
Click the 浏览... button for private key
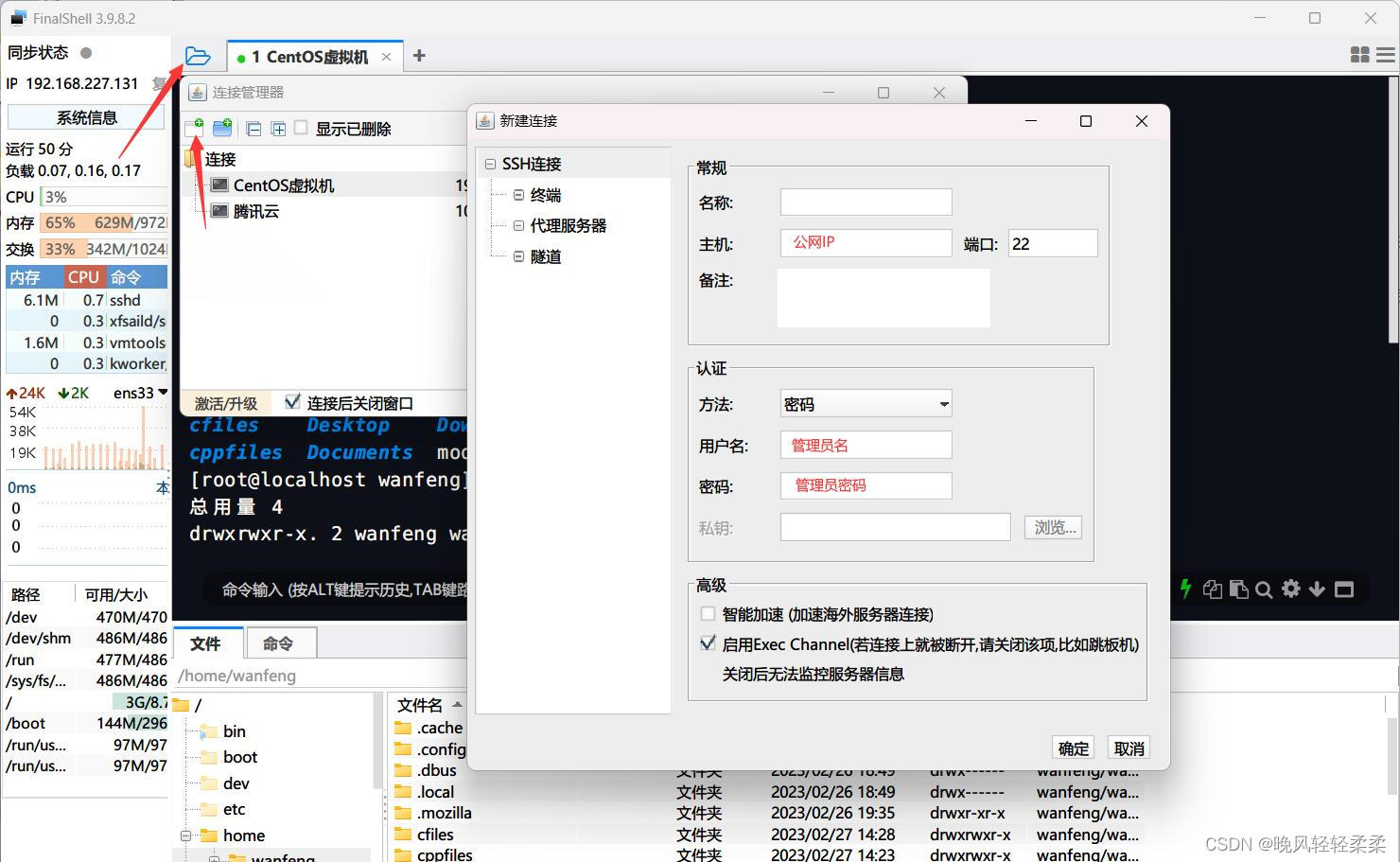(x=1053, y=527)
